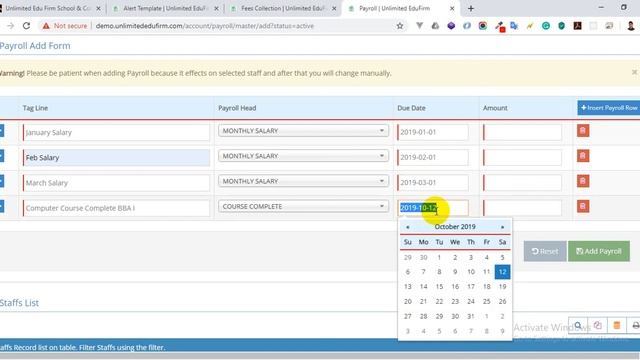
Task: Delete the January Salary payroll row
Action: [583, 131]
